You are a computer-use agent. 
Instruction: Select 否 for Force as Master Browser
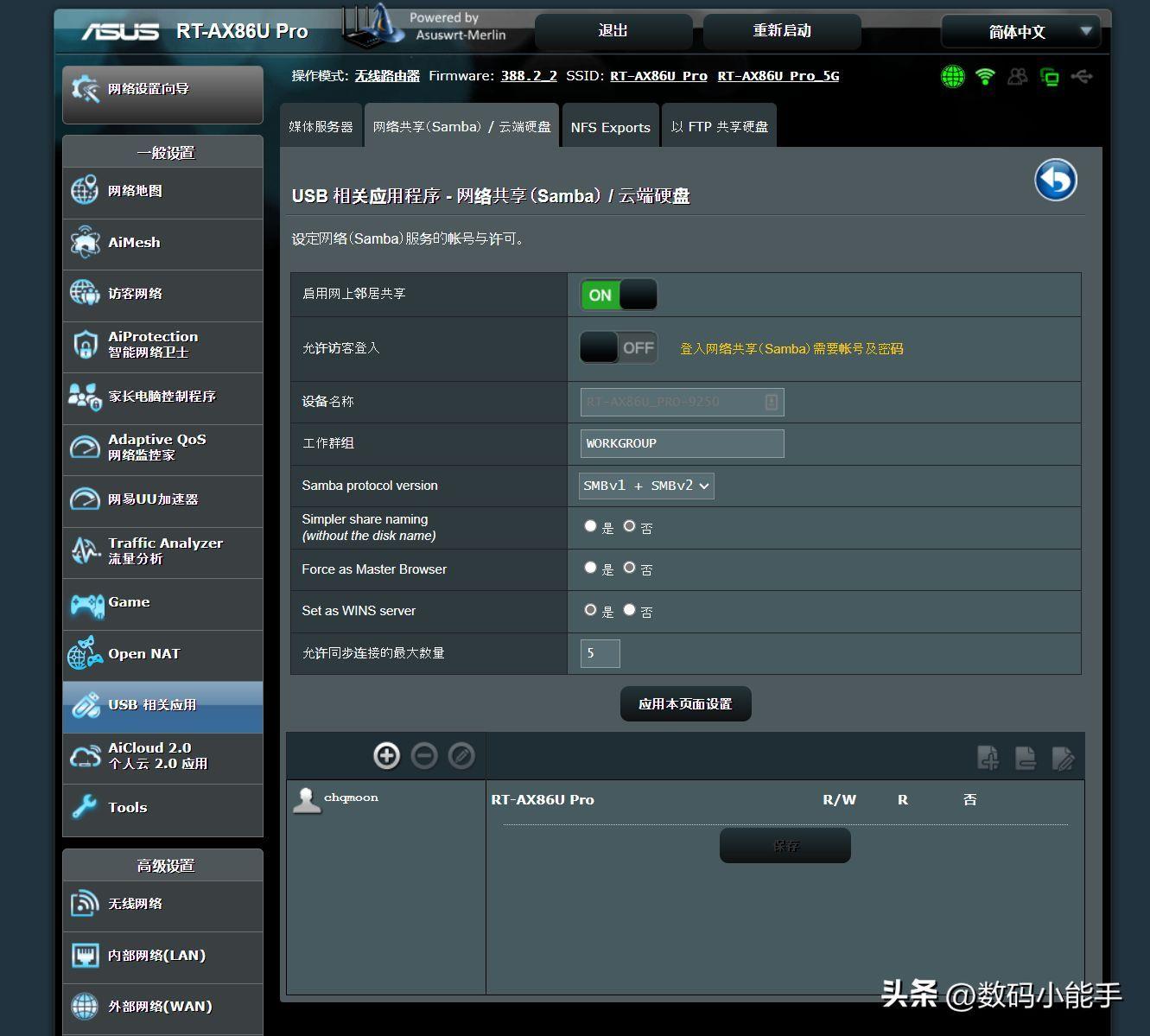click(x=629, y=567)
